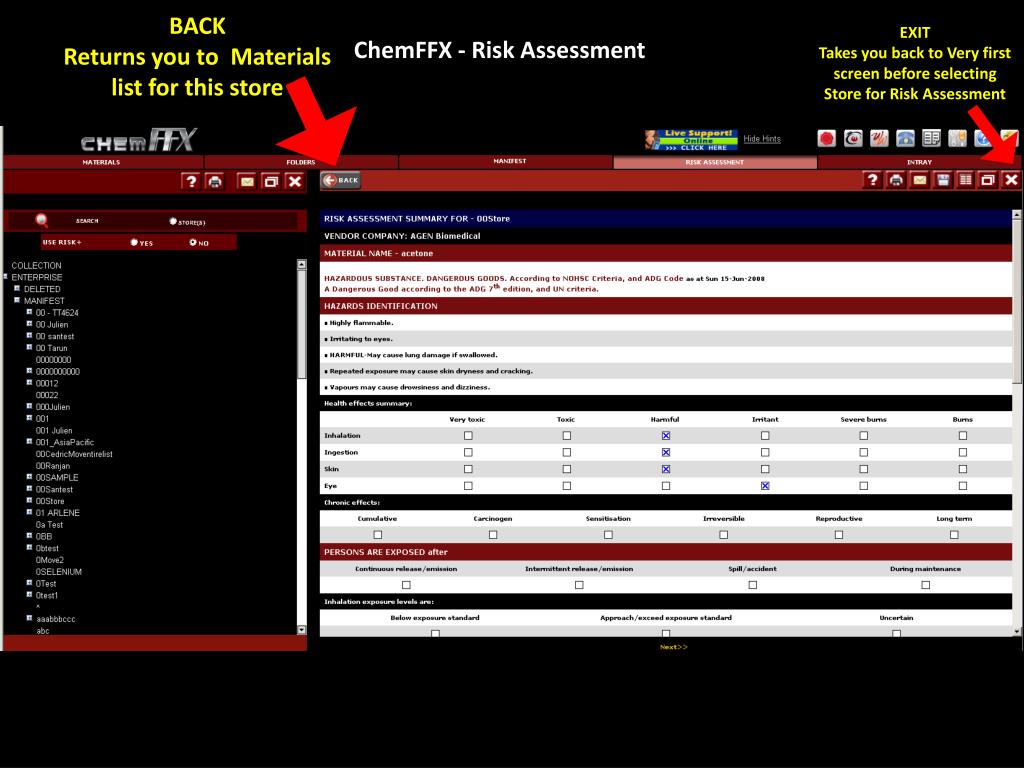
Task: Go to the Next>> page link
Action: [673, 647]
